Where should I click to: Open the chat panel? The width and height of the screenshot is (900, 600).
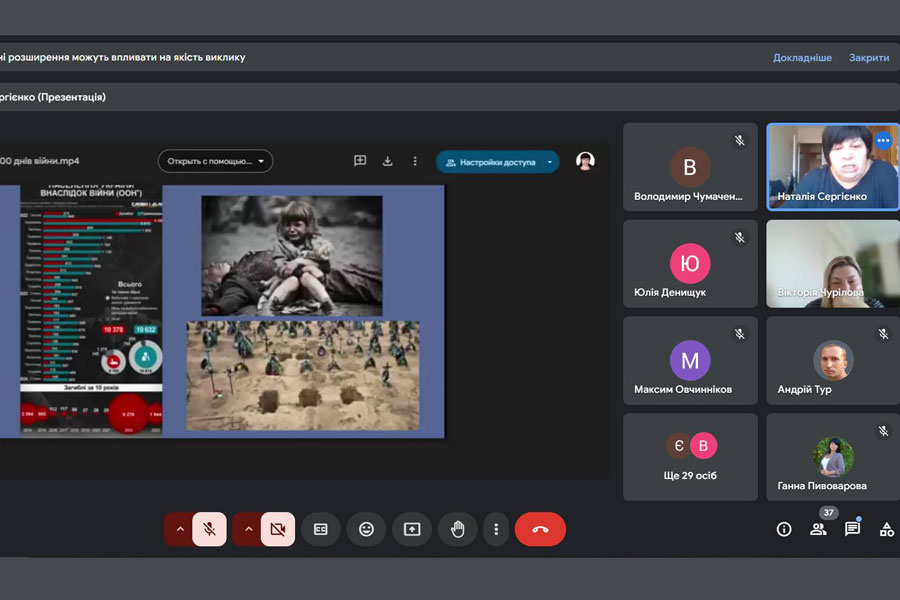pos(852,529)
